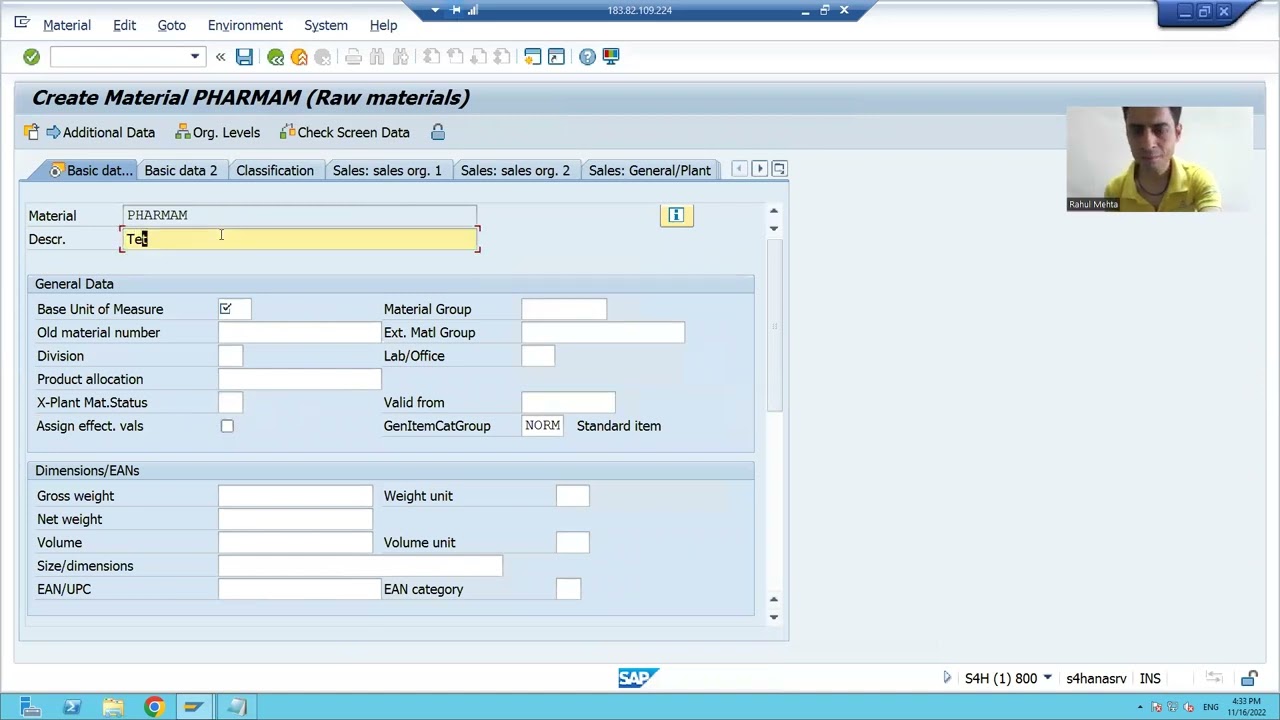Open the command field dropdown arrow

195,57
